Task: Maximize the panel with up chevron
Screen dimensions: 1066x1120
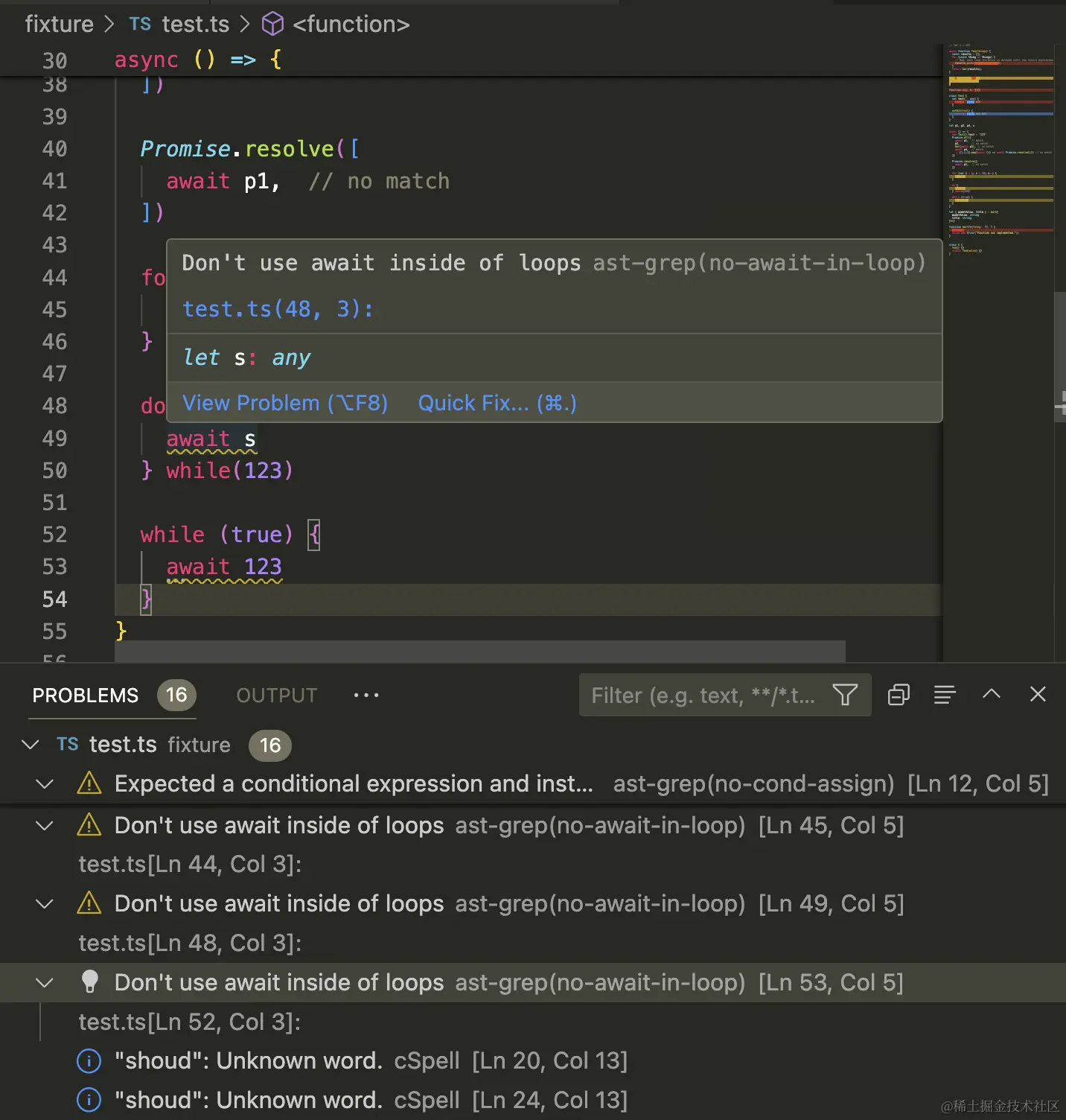Action: click(x=992, y=694)
